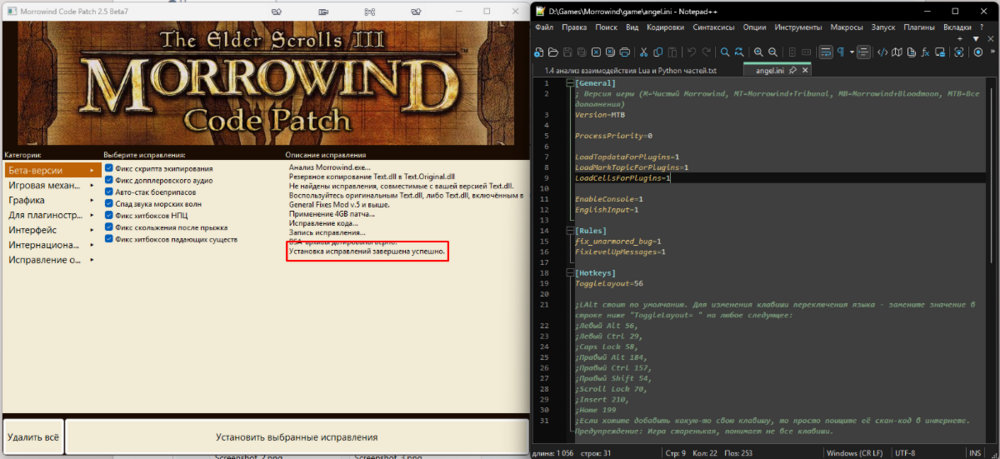1000x459 pixels.
Task: Click 'Установить выбранные исправления' button
Action: (x=296, y=437)
